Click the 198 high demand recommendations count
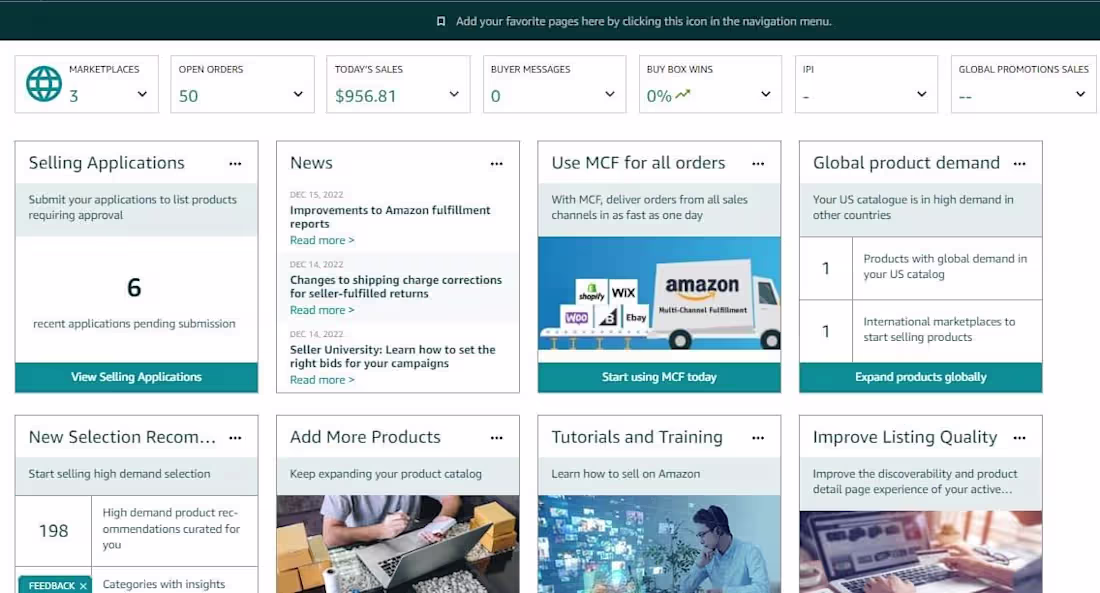1100x593 pixels. [53, 531]
